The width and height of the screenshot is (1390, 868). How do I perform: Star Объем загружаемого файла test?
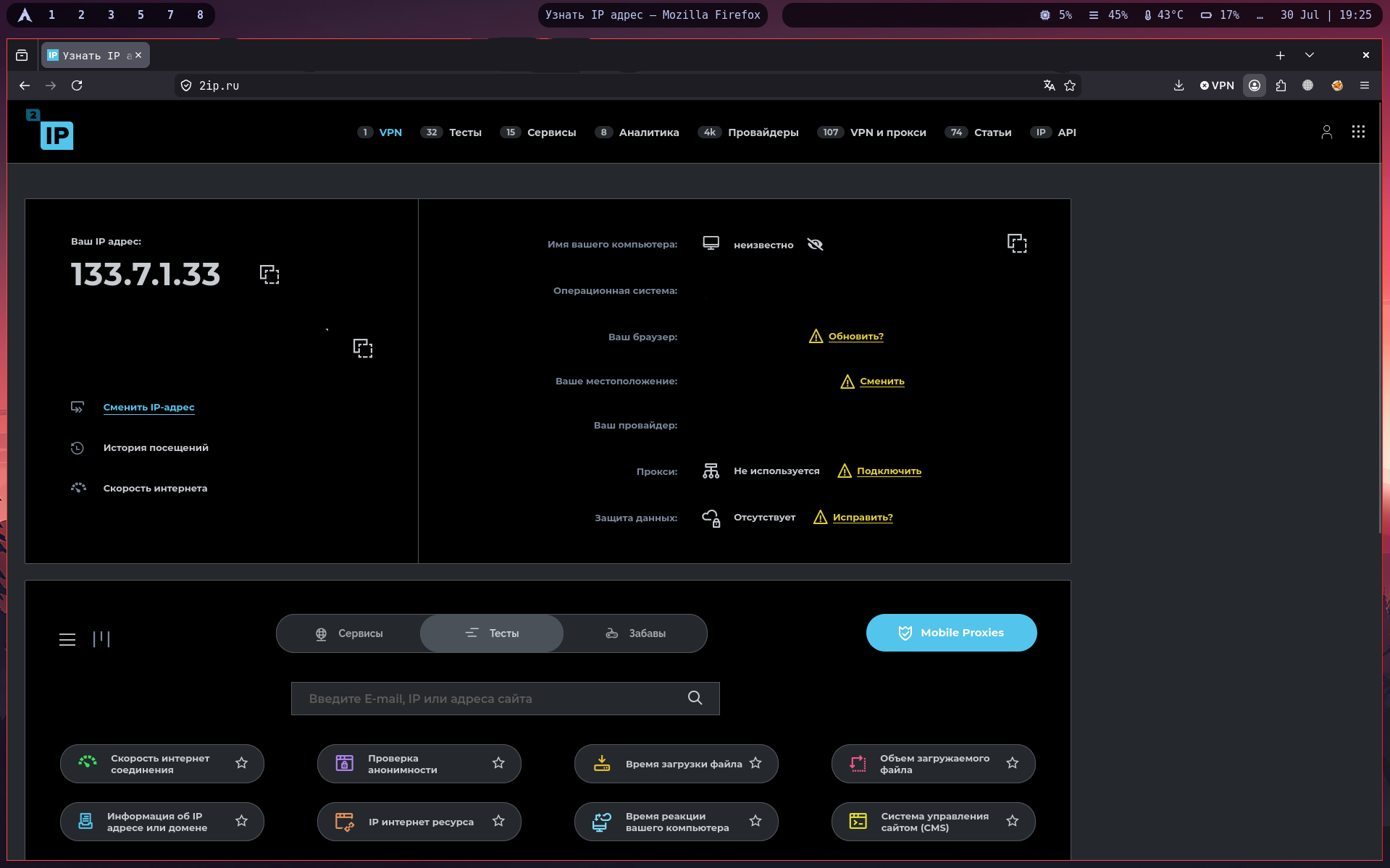[x=1013, y=763]
